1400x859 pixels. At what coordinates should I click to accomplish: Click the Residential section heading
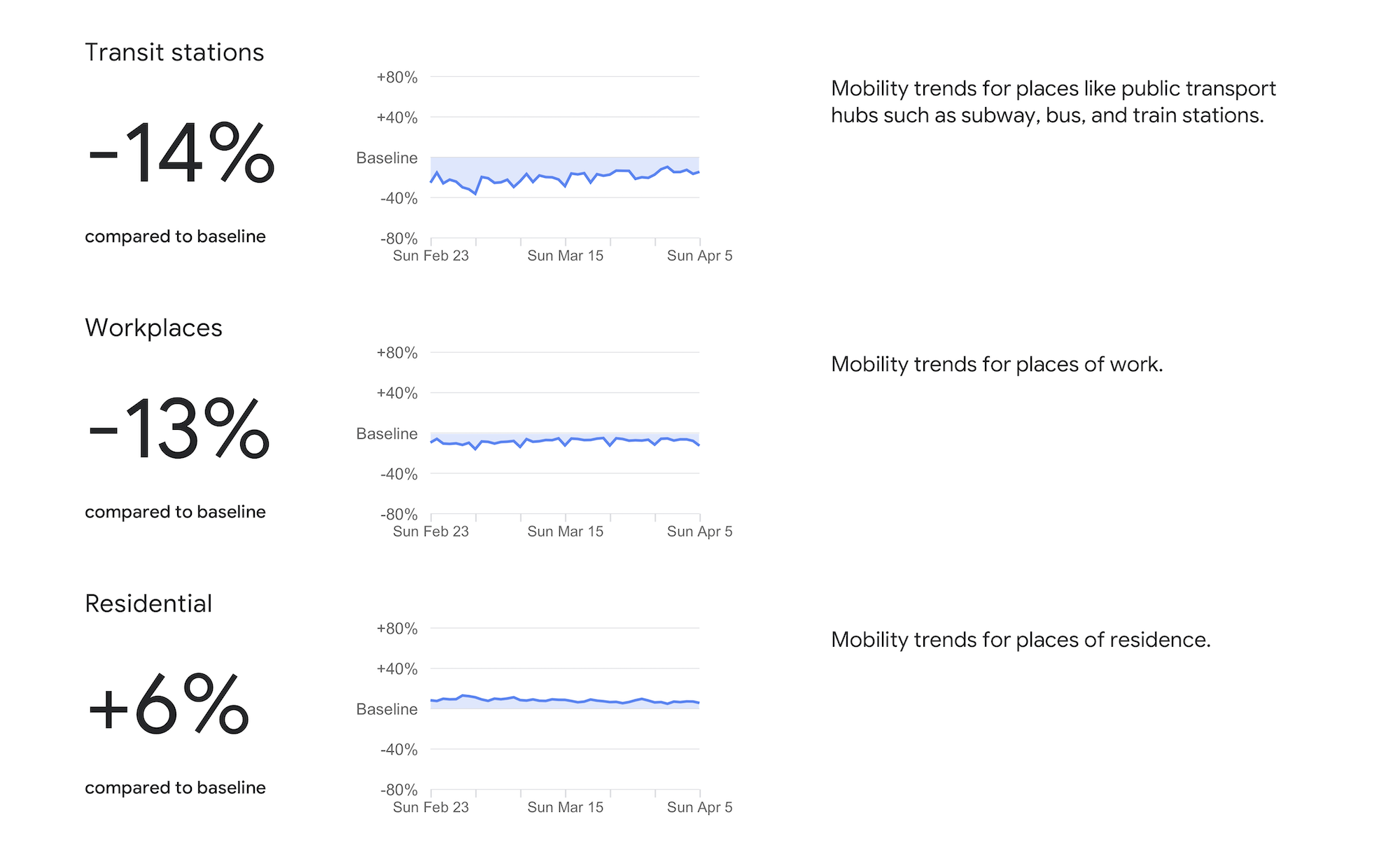(x=148, y=603)
